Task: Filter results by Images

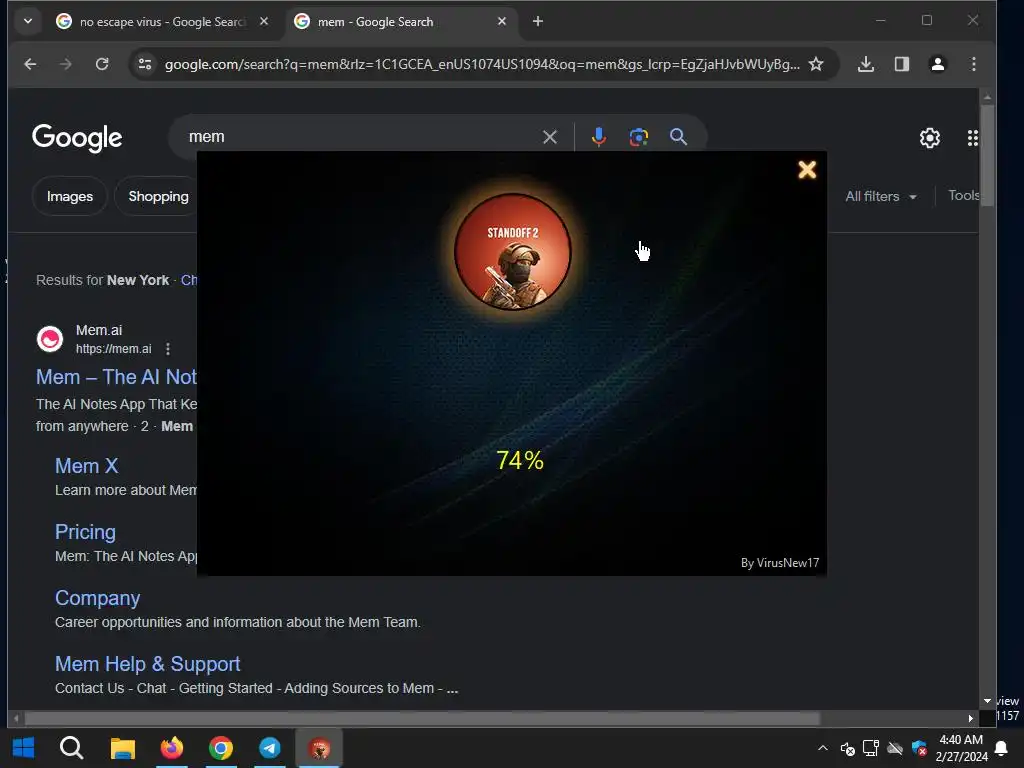Action: click(70, 196)
